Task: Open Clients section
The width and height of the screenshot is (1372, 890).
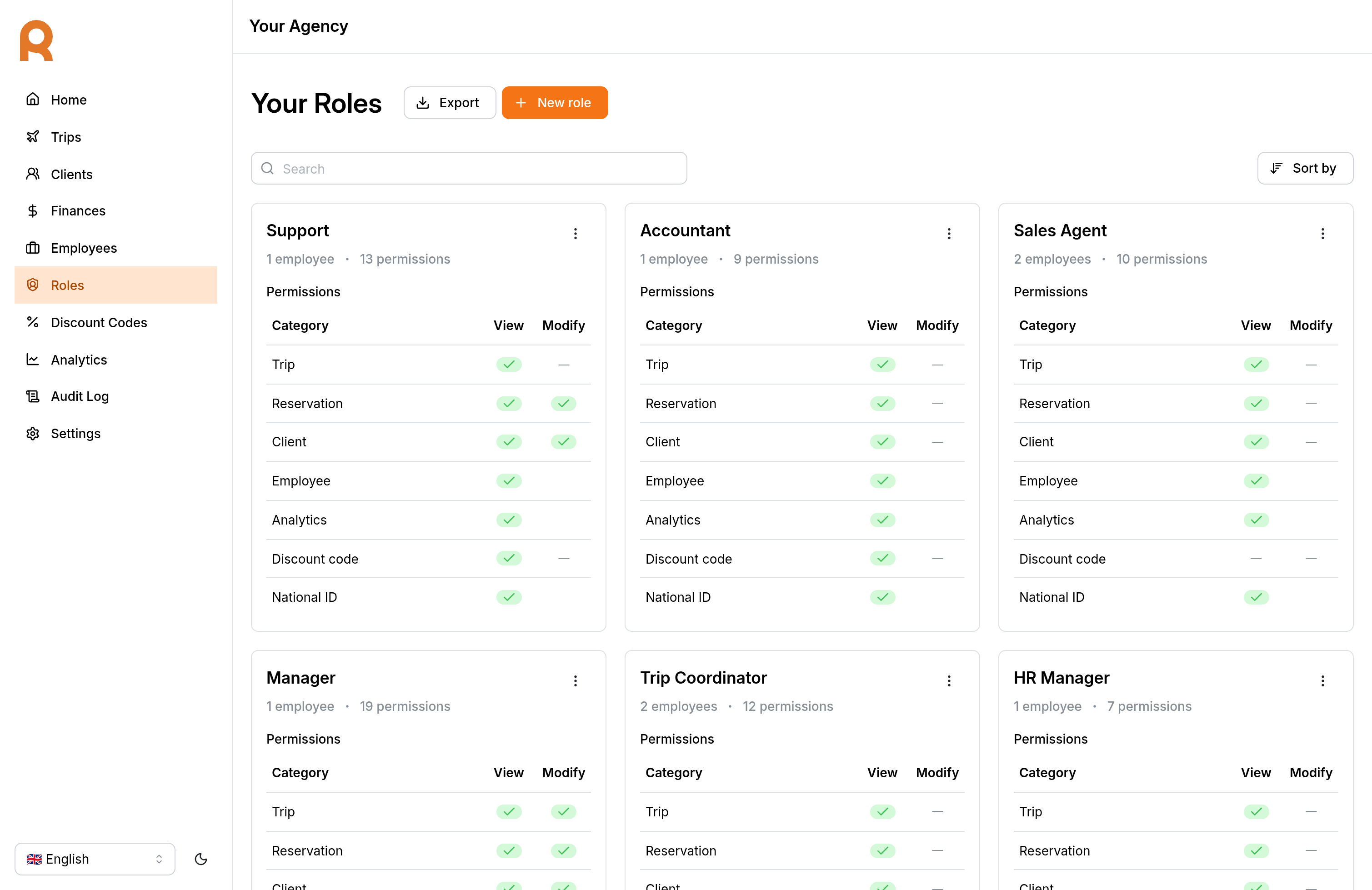Action: pos(116,174)
